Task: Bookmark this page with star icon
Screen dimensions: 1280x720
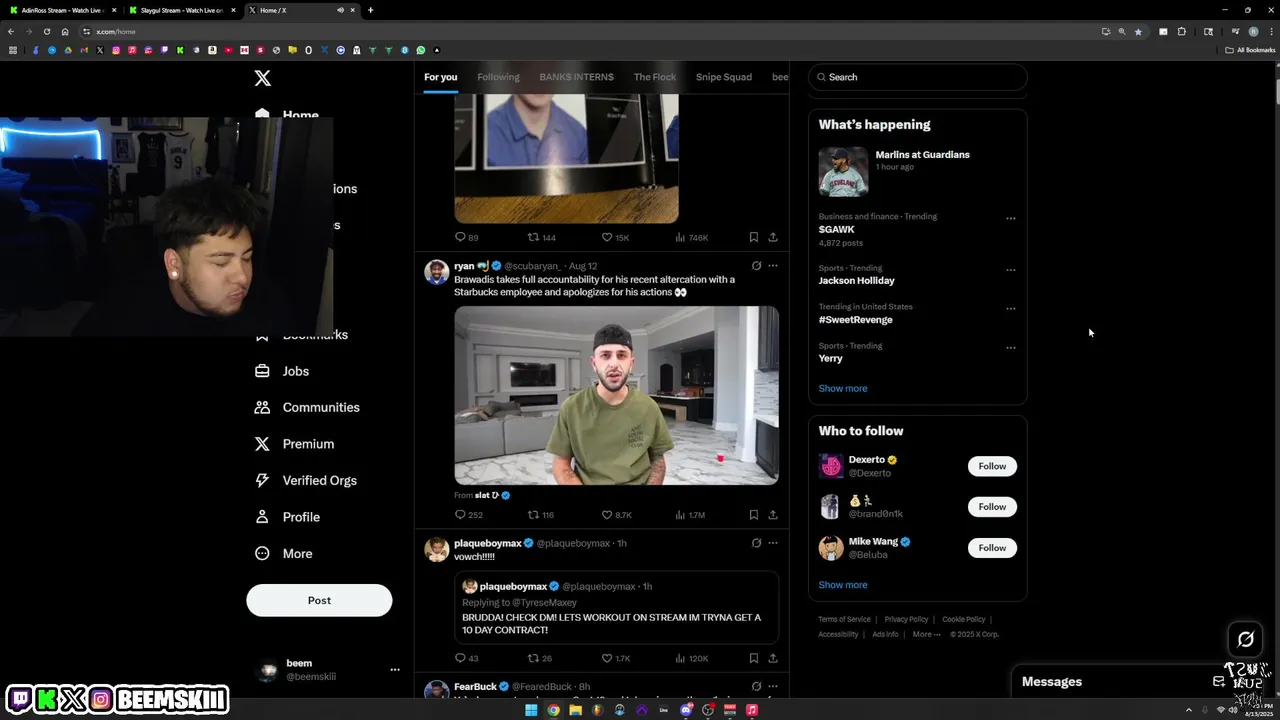Action: [1138, 31]
